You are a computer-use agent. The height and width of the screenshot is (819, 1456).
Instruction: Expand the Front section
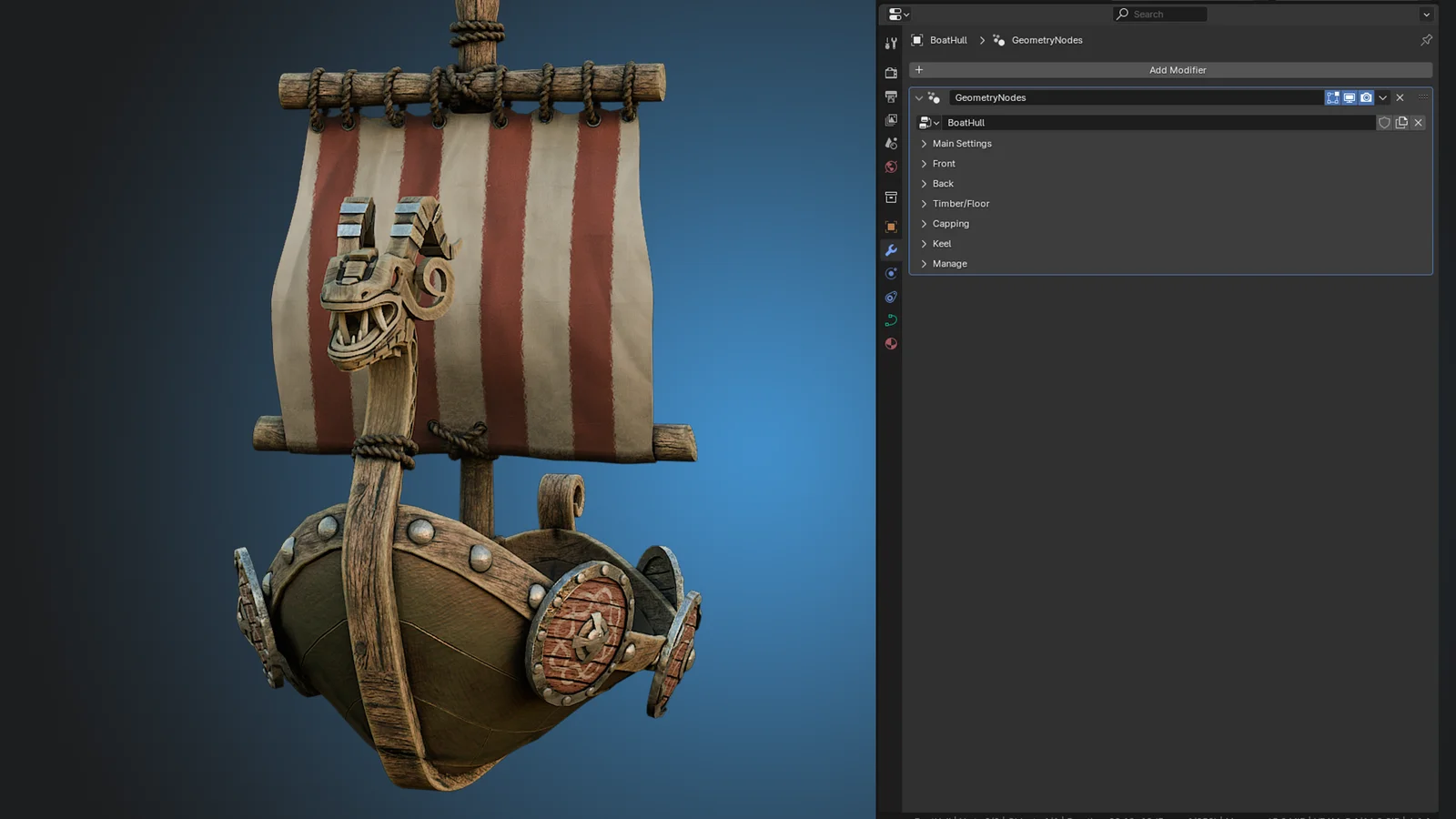click(944, 163)
